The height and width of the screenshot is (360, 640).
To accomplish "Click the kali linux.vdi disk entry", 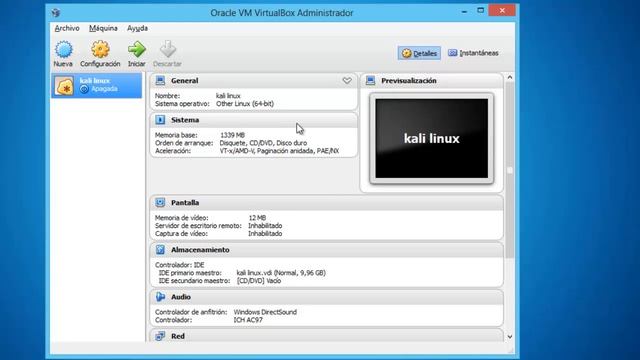I will (281, 273).
